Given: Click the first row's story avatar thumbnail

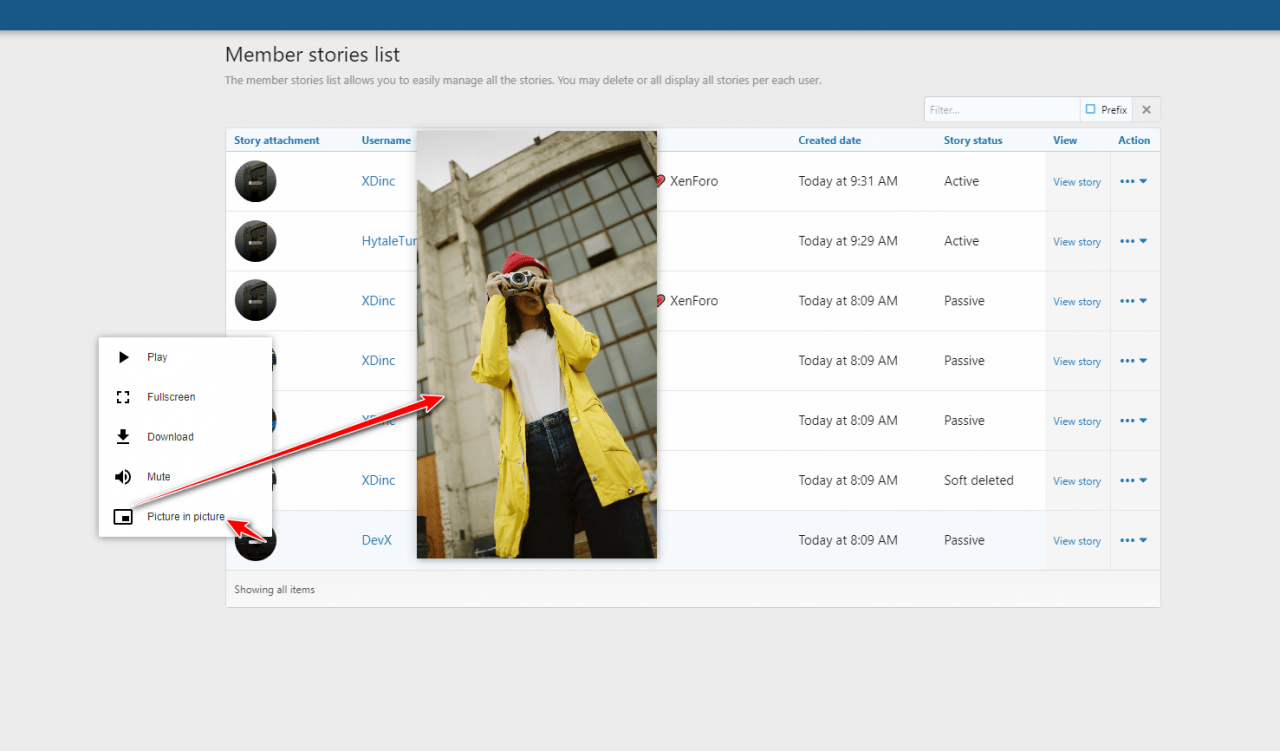Looking at the screenshot, I should tap(255, 181).
